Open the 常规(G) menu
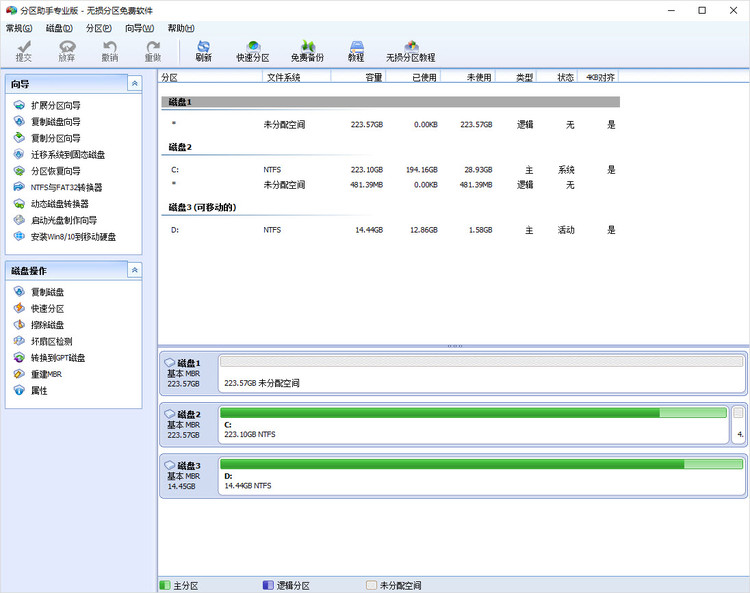The height and width of the screenshot is (593, 750). (x=19, y=28)
